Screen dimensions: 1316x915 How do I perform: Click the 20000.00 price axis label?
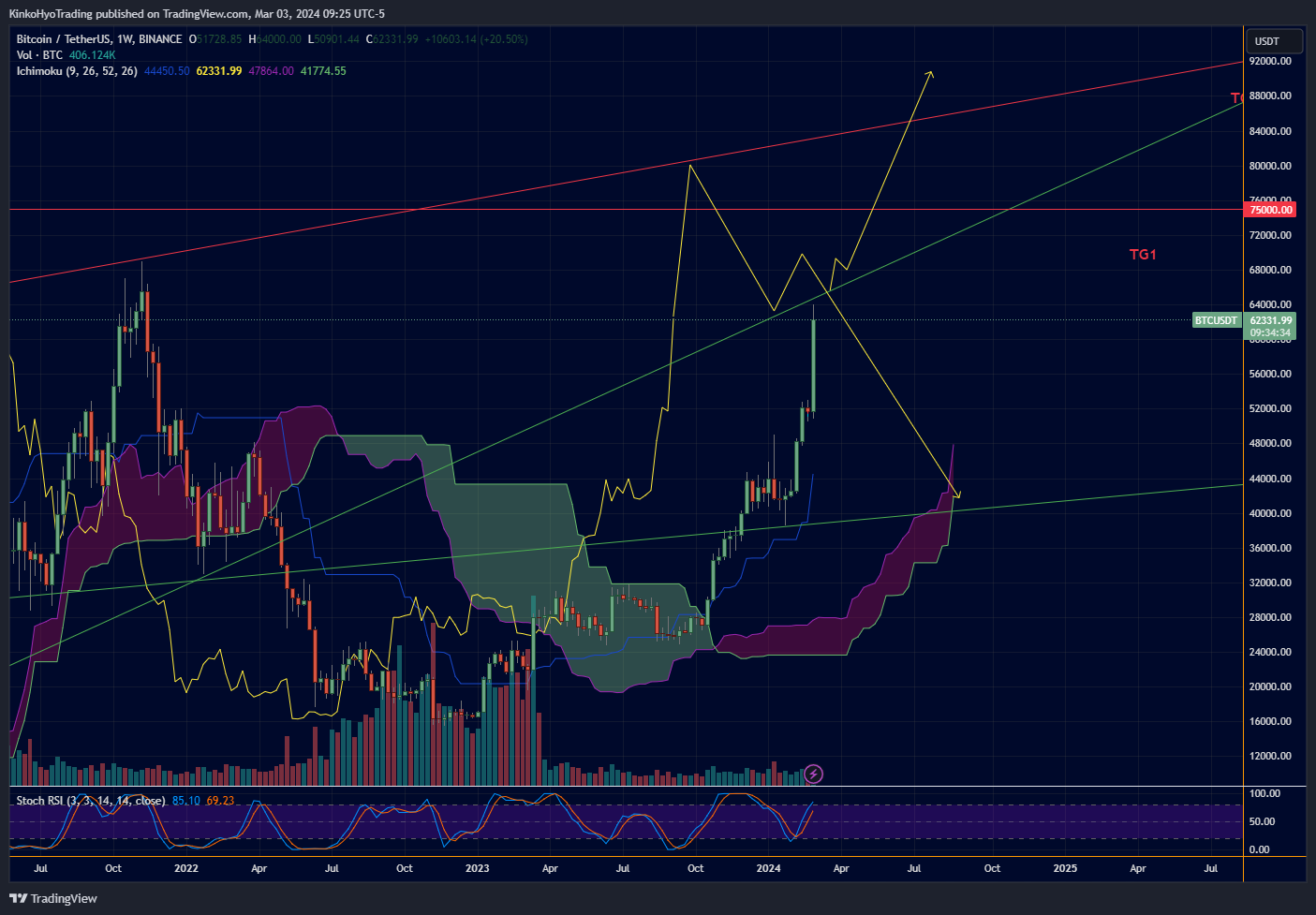tap(1271, 686)
